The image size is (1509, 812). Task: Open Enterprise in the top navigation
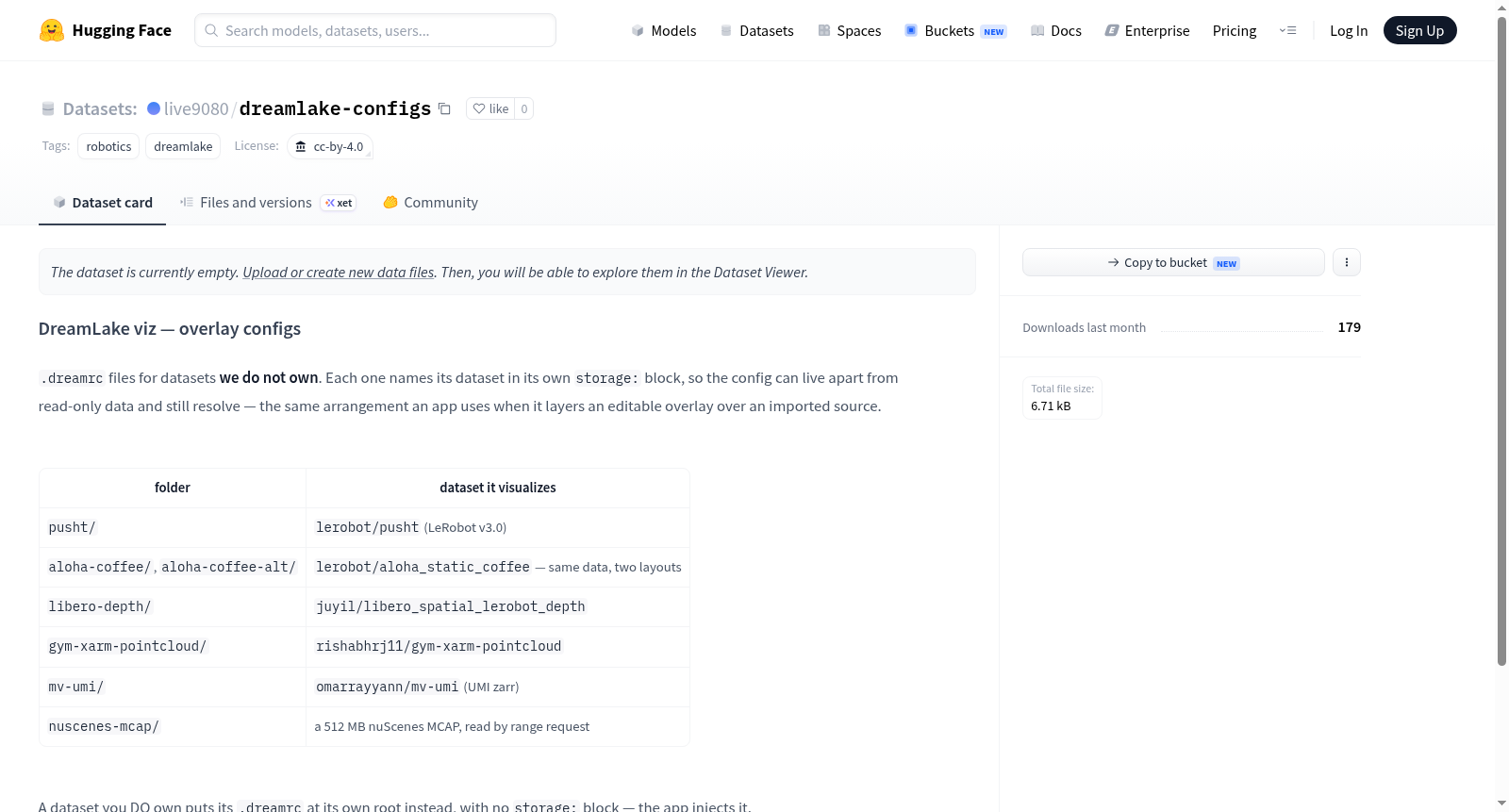(1147, 30)
